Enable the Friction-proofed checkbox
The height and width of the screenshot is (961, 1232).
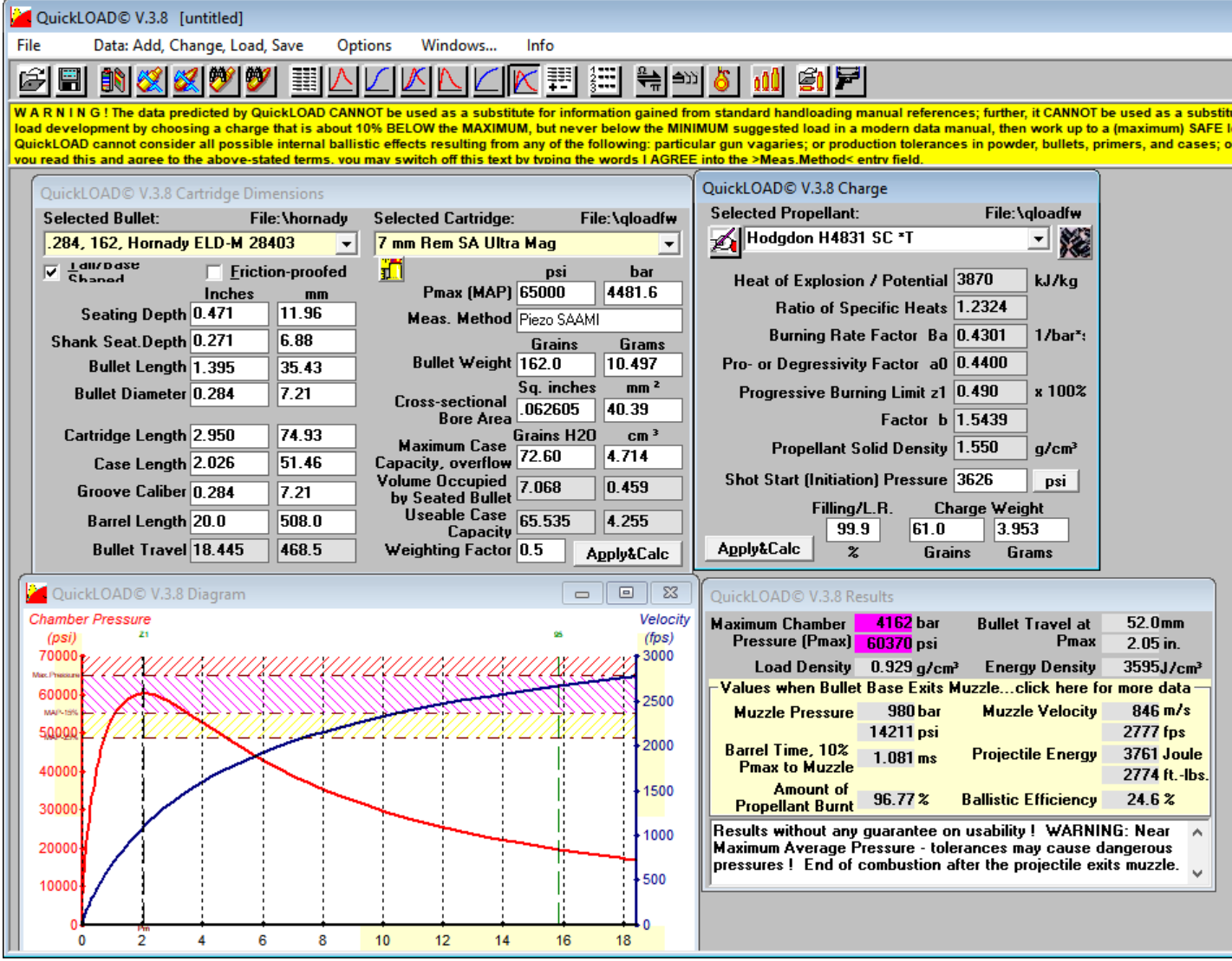214,272
